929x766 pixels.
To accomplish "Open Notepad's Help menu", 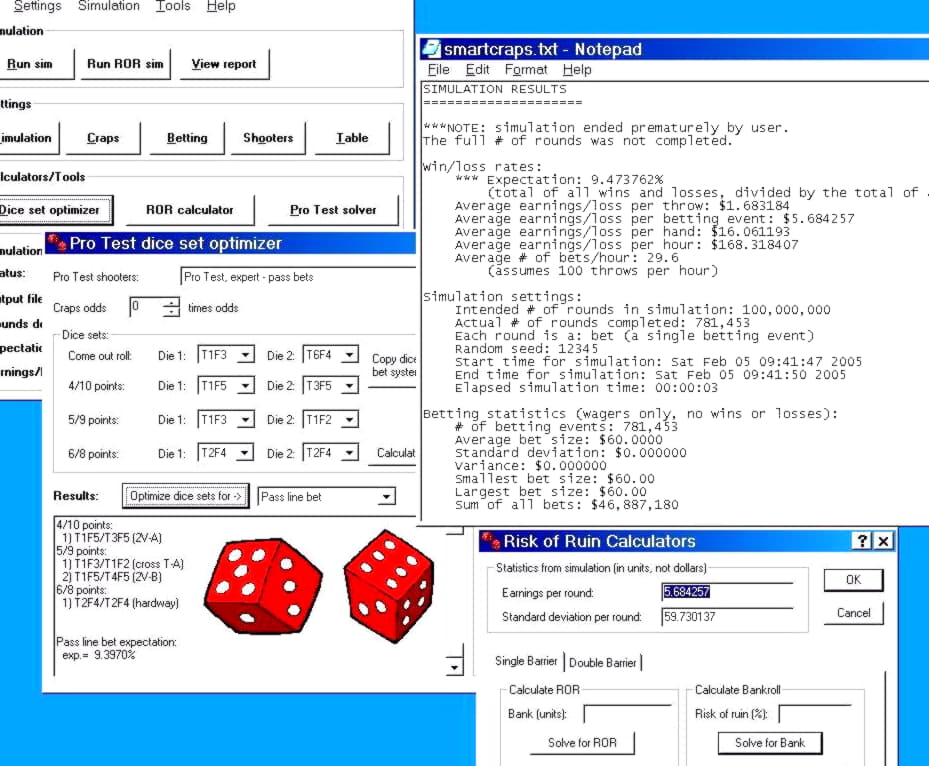I will (x=577, y=70).
